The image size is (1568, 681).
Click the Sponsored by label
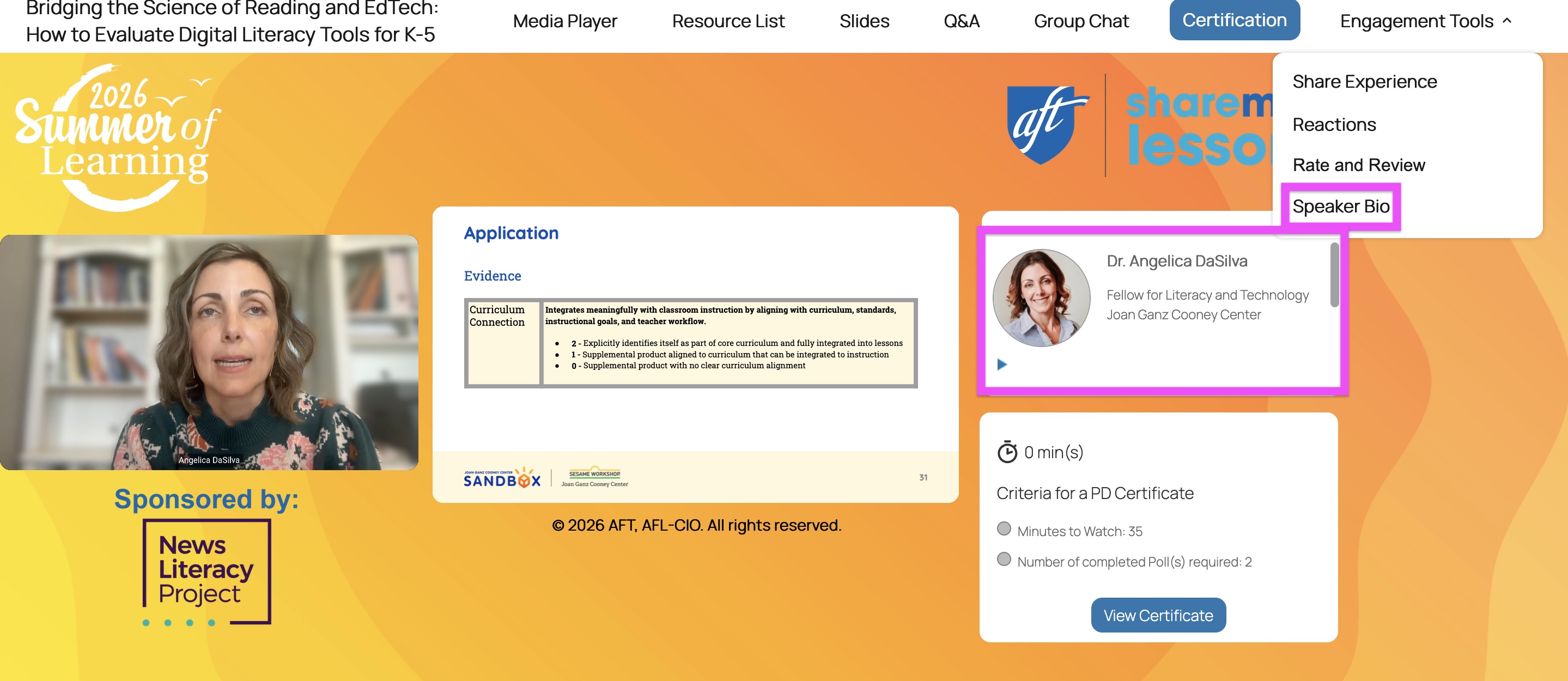[206, 499]
